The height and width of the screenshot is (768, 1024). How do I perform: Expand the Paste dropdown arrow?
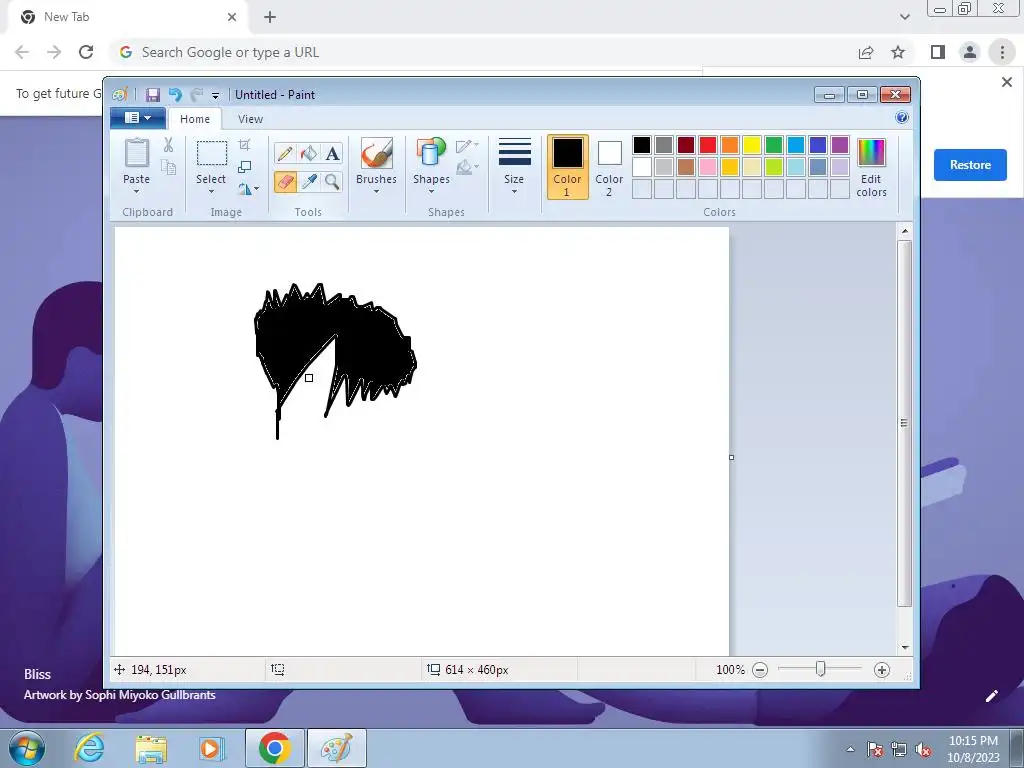tap(136, 192)
